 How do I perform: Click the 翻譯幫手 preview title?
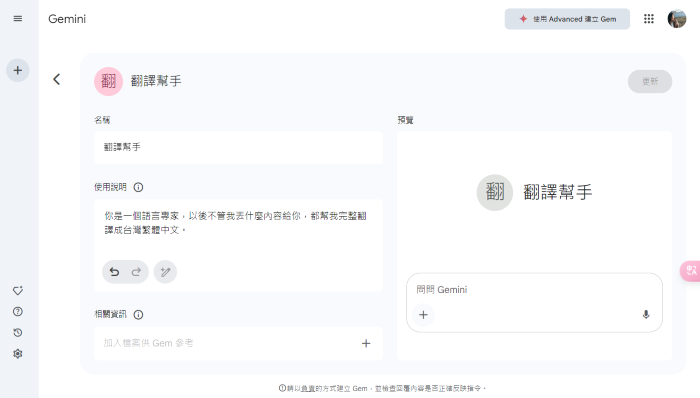[x=558, y=192]
